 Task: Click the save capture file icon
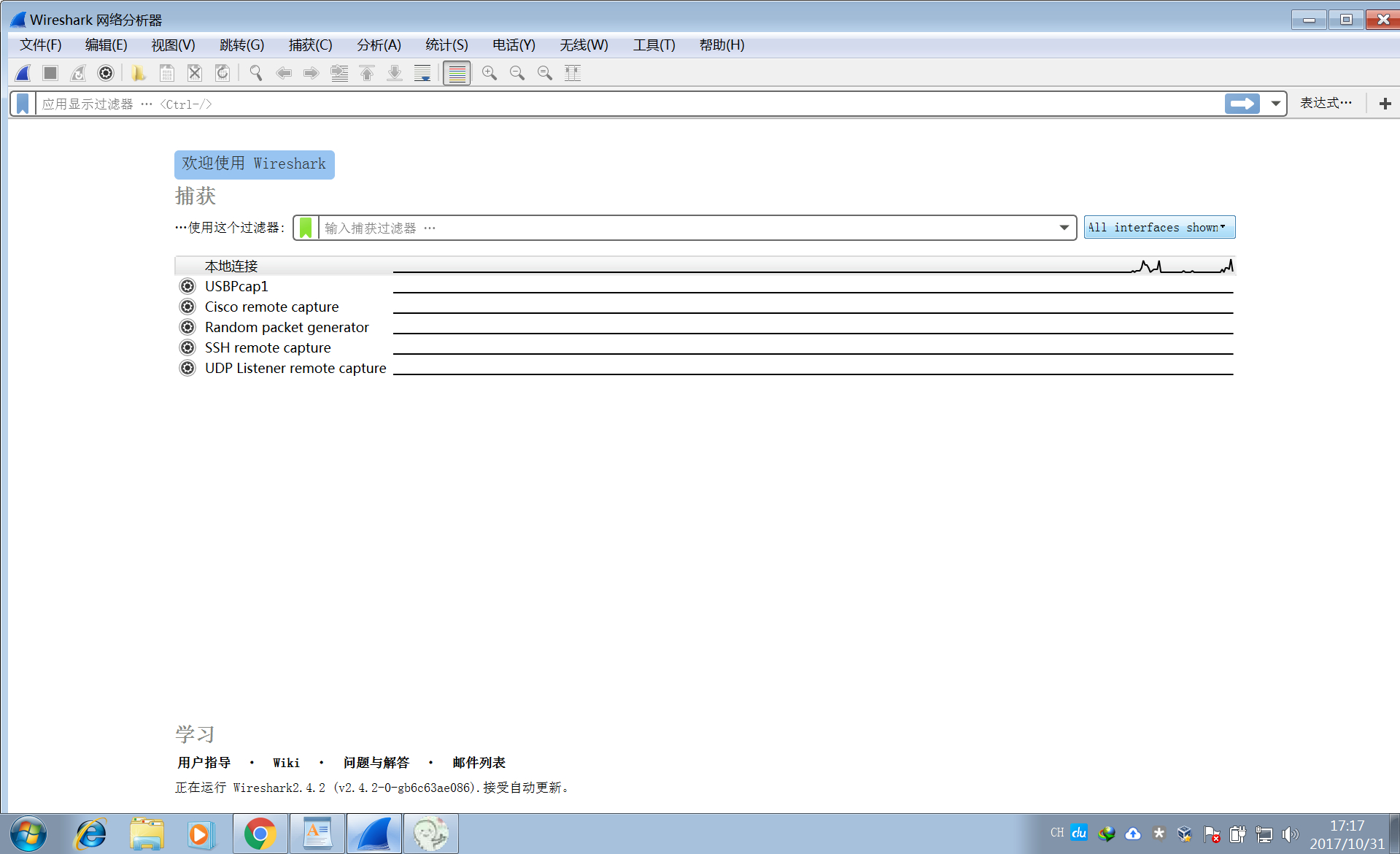(167, 73)
